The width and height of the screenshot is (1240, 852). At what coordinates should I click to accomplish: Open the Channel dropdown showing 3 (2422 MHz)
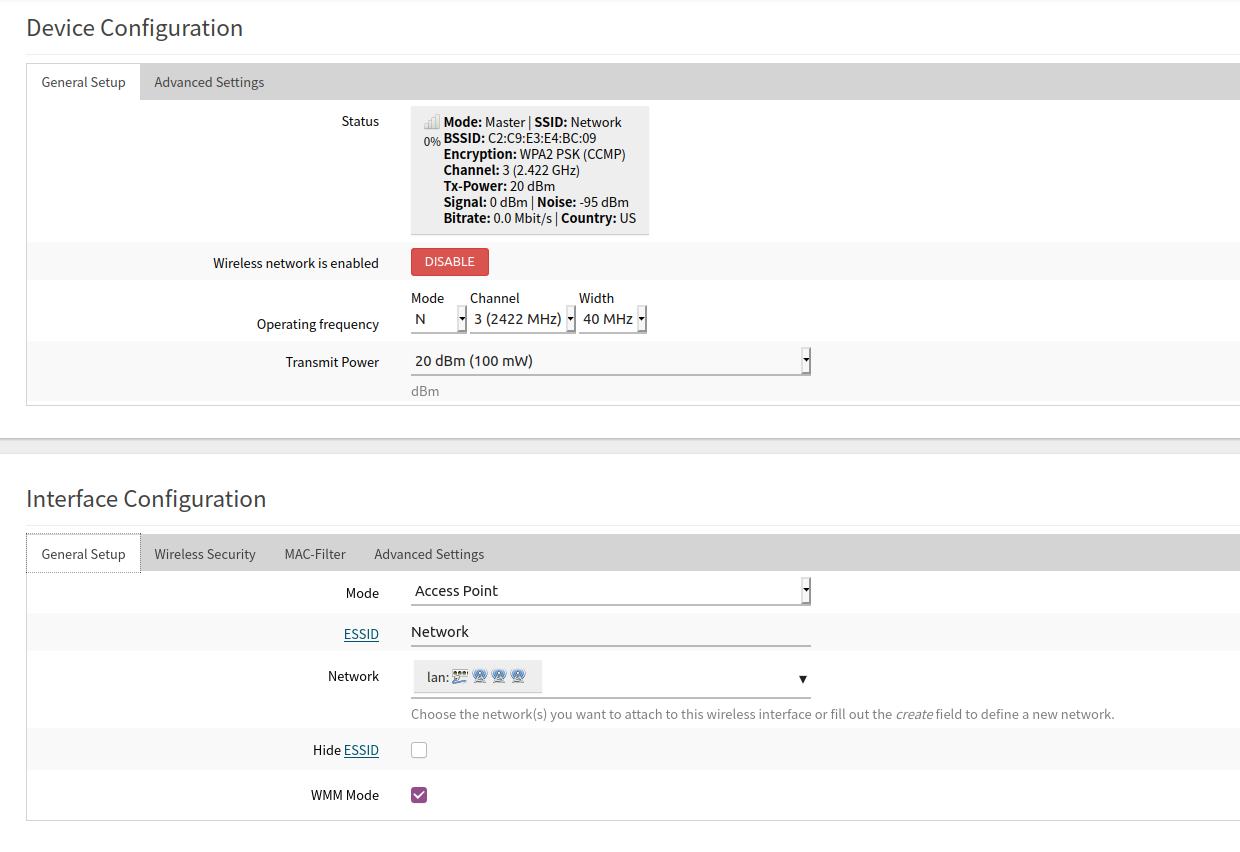click(x=523, y=319)
